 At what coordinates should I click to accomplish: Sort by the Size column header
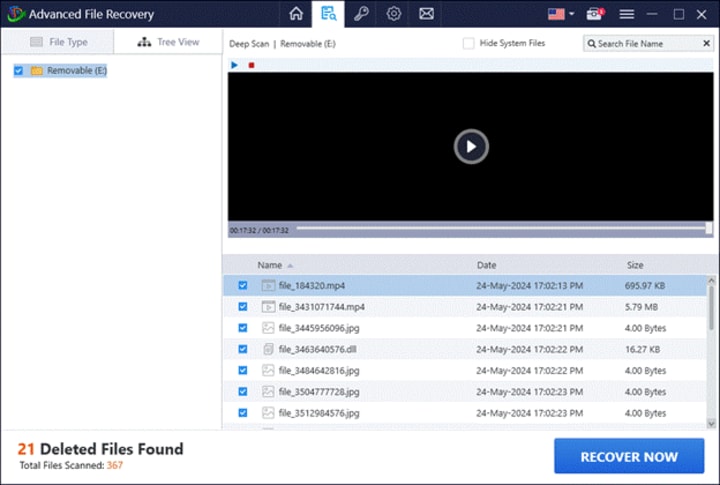pos(635,265)
